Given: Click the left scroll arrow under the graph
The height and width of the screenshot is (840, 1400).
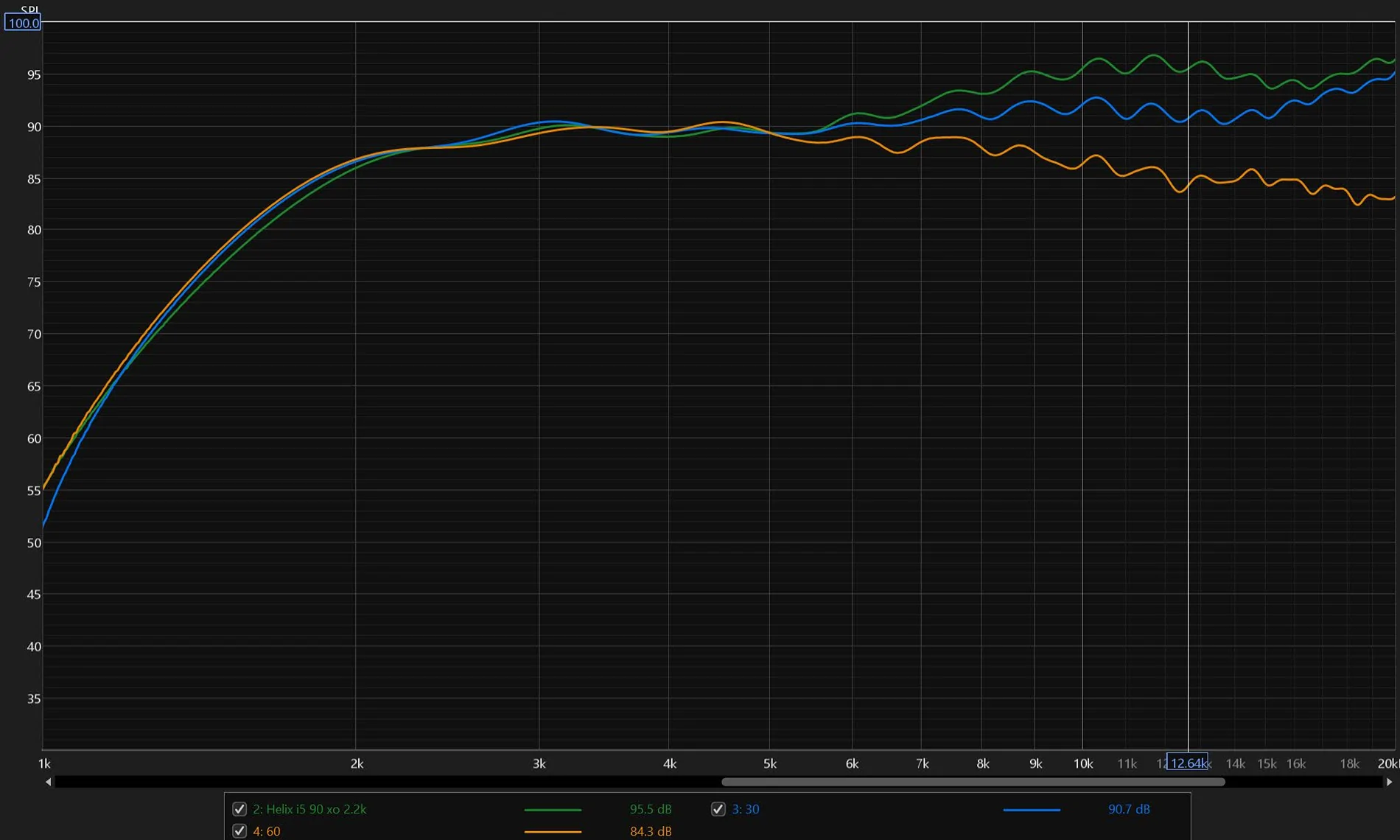Looking at the screenshot, I should (49, 782).
